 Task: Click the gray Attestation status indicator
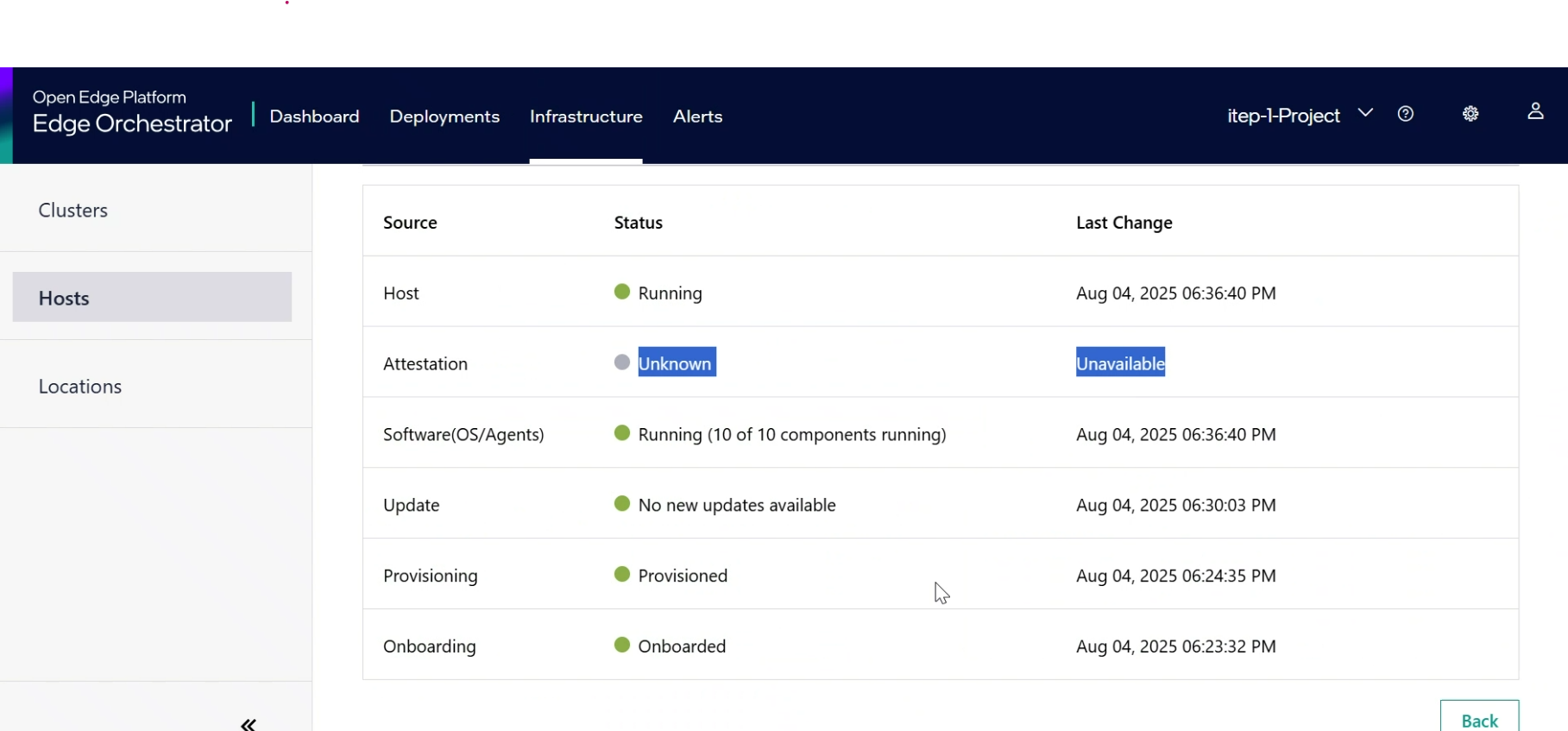[621, 362]
